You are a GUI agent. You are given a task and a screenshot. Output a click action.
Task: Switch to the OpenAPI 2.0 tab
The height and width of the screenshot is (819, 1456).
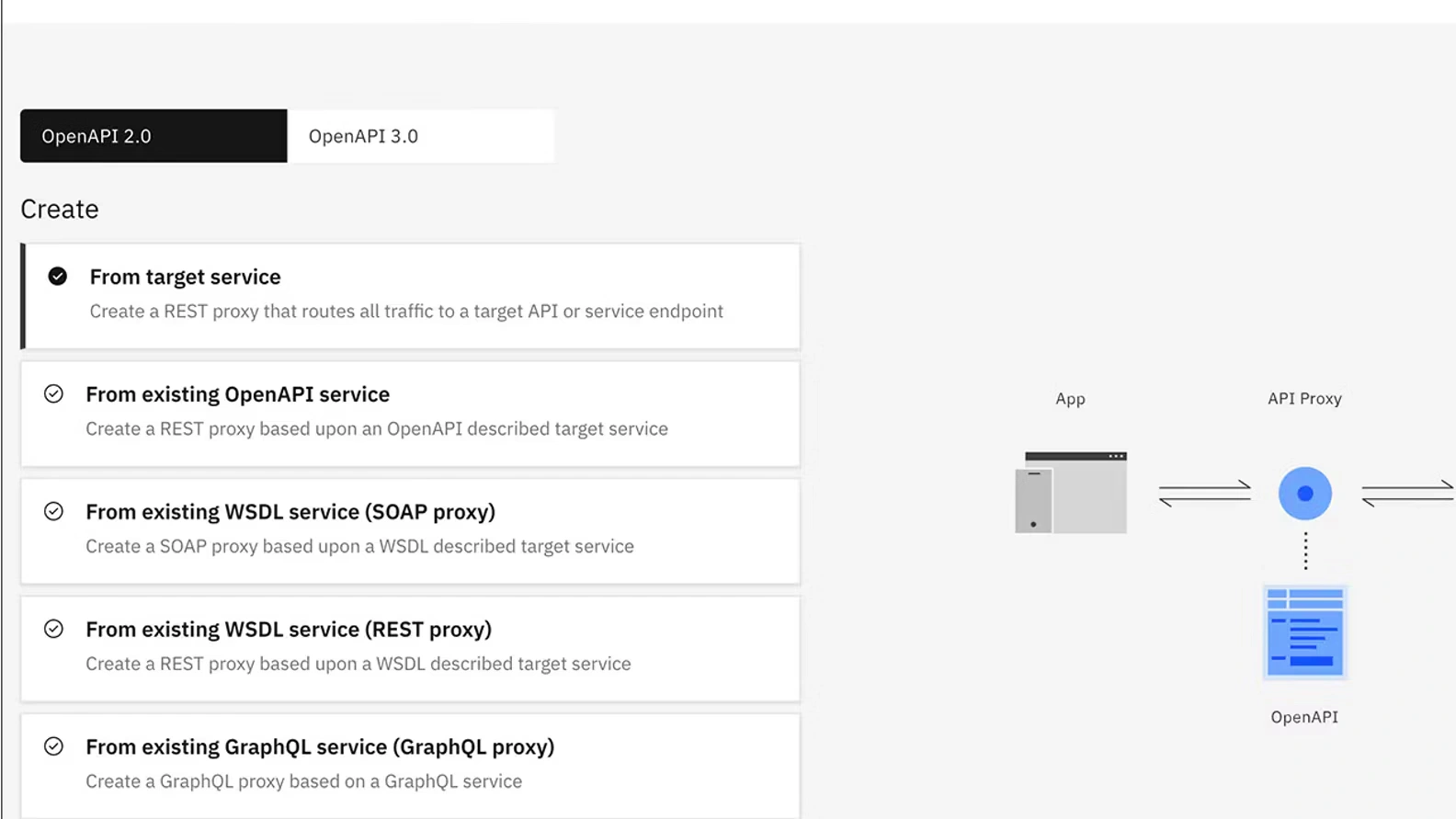click(x=154, y=136)
